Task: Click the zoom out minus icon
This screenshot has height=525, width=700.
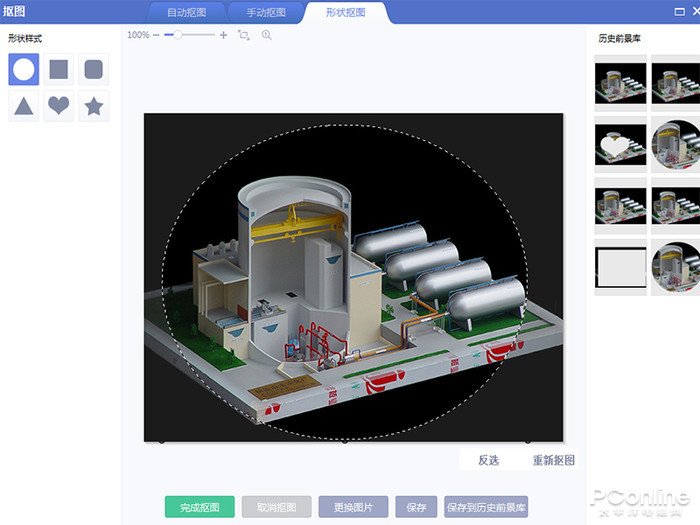Action: (158, 35)
